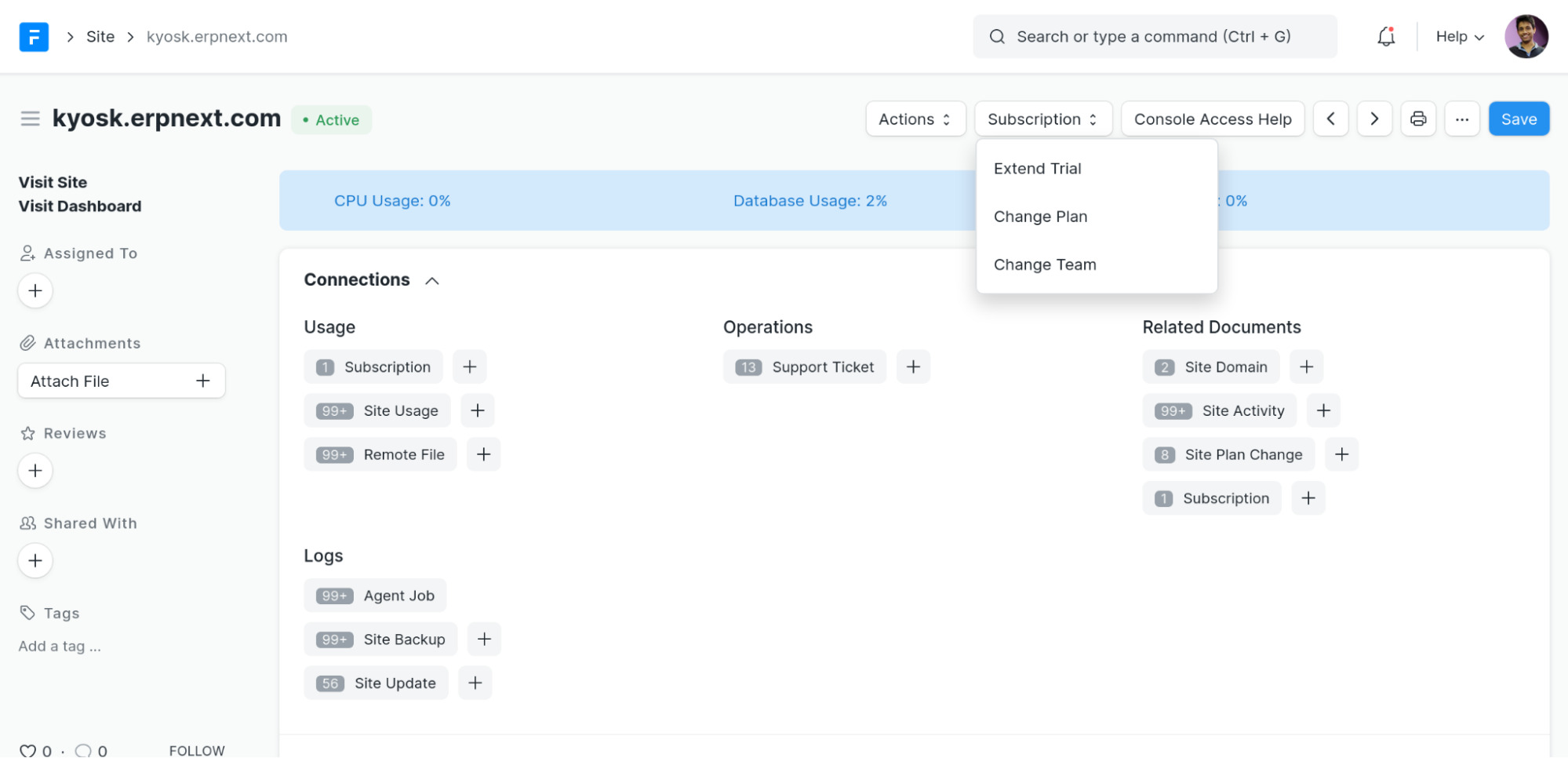The image size is (1568, 758).
Task: Collapse the Connections section
Action: point(431,281)
